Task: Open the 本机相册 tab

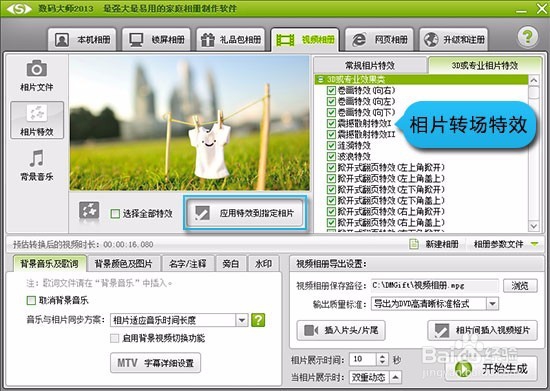Action: 82,39
